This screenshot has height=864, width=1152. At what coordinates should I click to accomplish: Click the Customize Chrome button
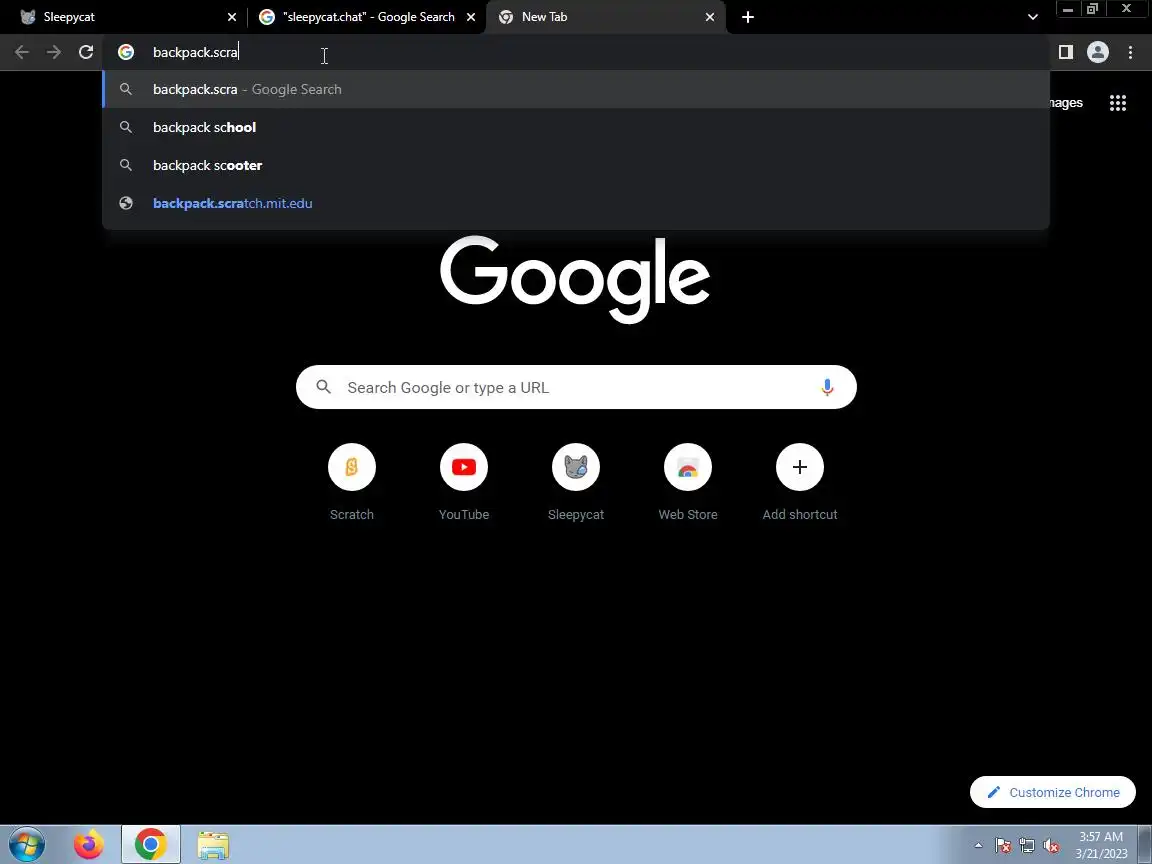pyautogui.click(x=1052, y=792)
